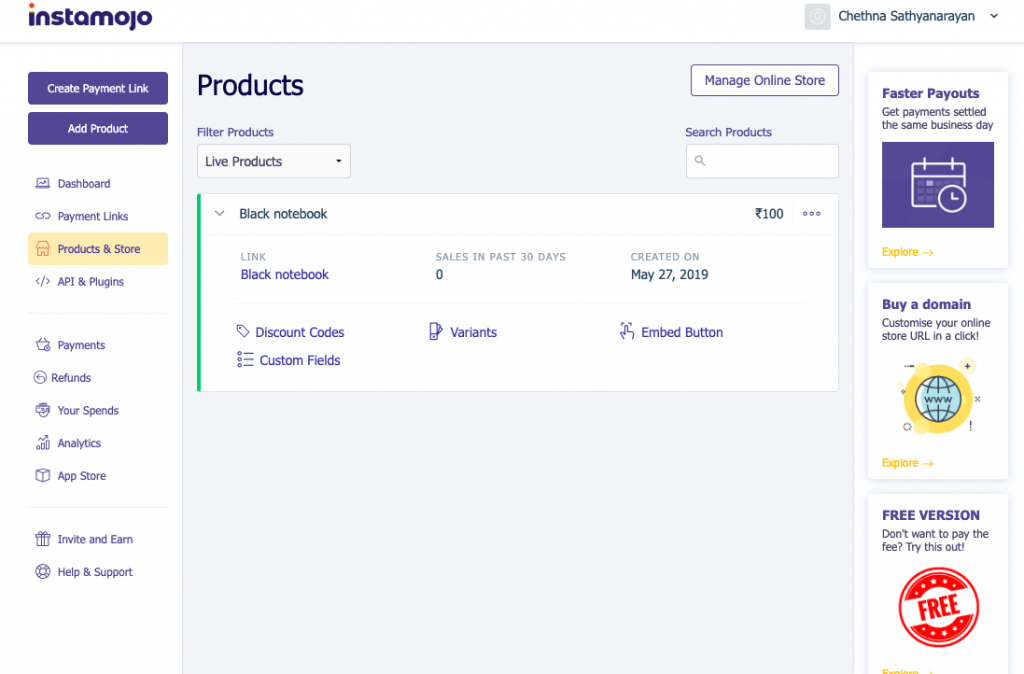Click the Payment Links chain icon
This screenshot has height=674, width=1024.
(x=42, y=216)
